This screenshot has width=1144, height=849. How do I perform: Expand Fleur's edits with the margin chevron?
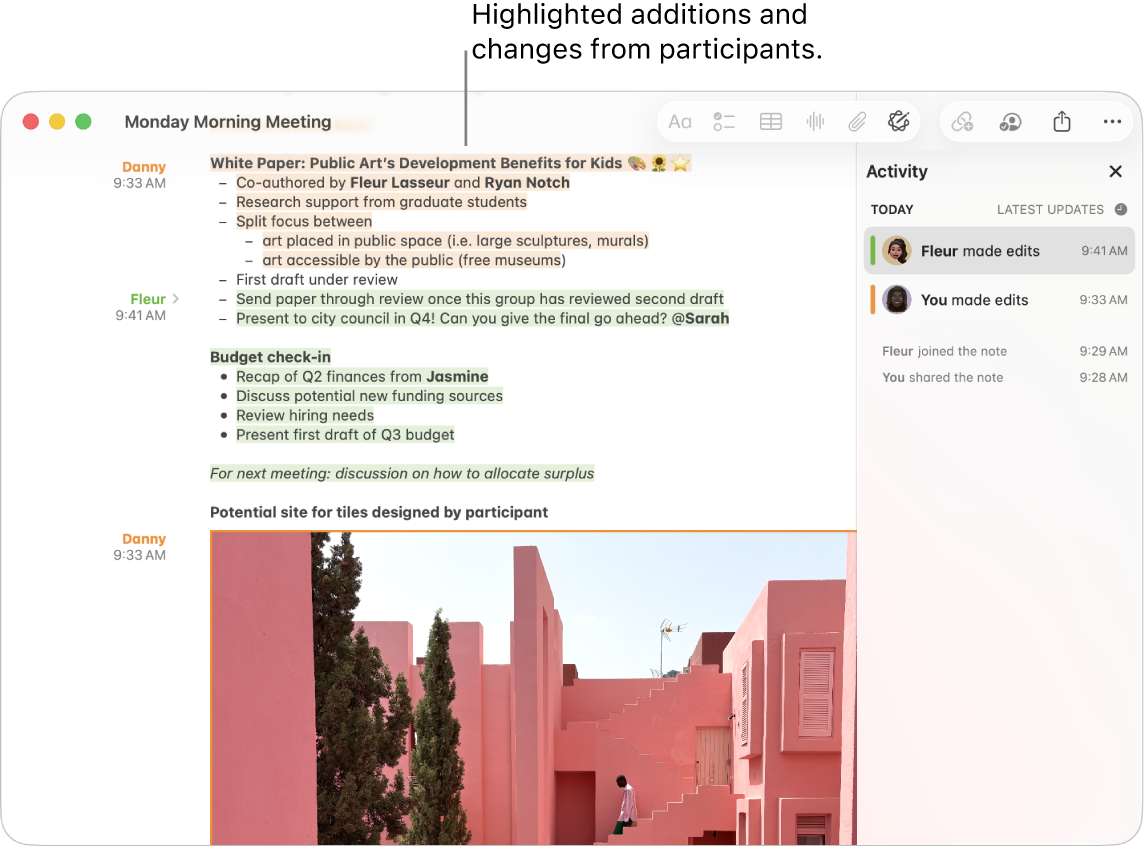(175, 298)
